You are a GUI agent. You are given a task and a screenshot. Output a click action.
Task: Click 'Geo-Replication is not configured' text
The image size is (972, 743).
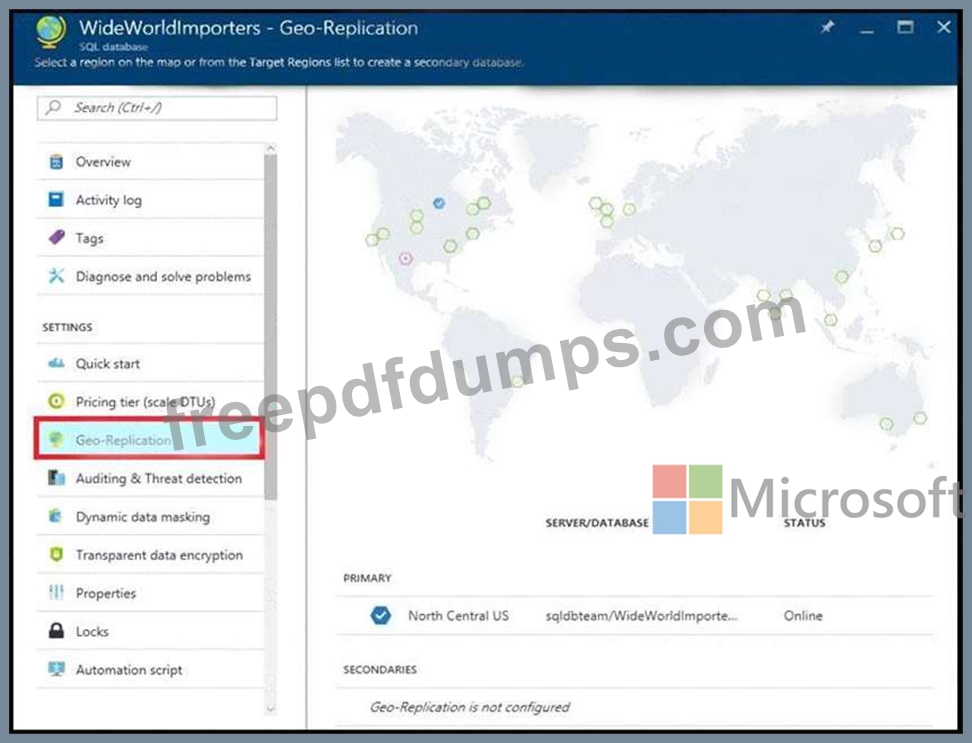tap(469, 707)
